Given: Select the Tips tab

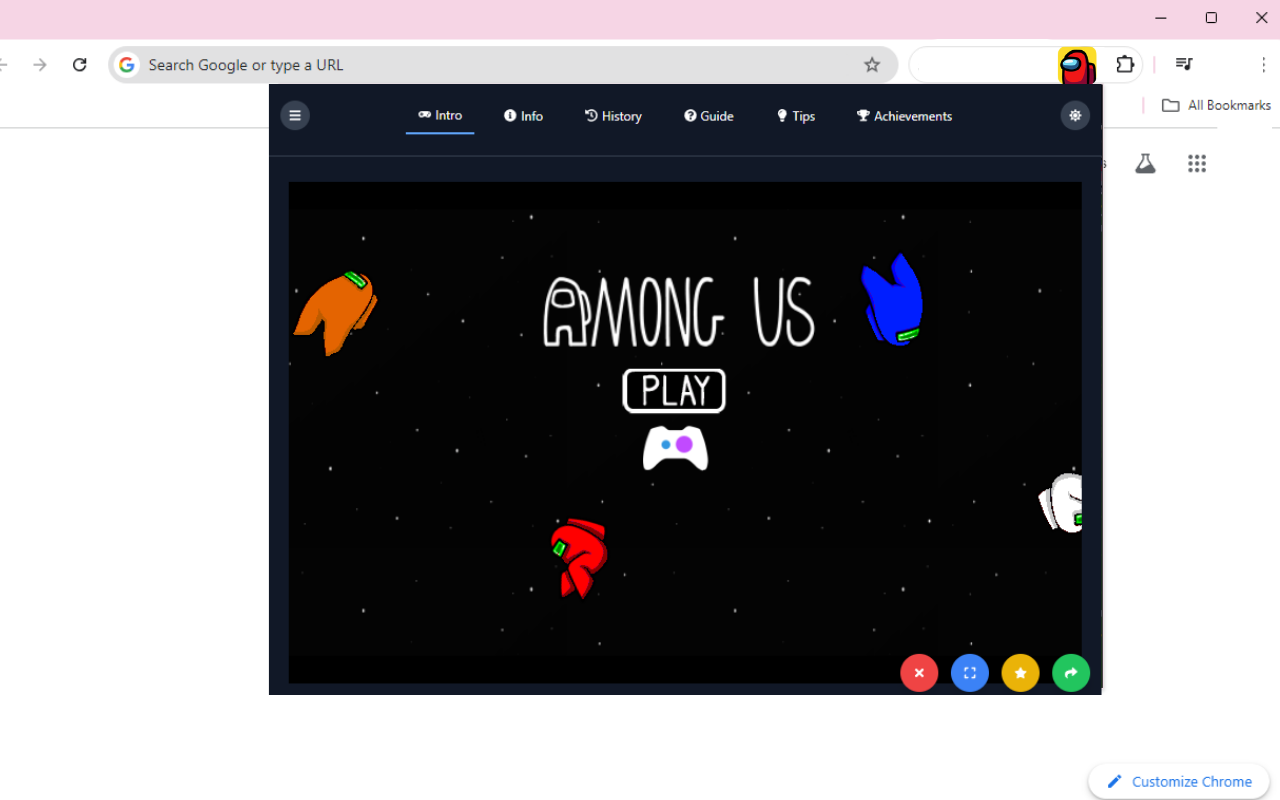Looking at the screenshot, I should pyautogui.click(x=796, y=116).
